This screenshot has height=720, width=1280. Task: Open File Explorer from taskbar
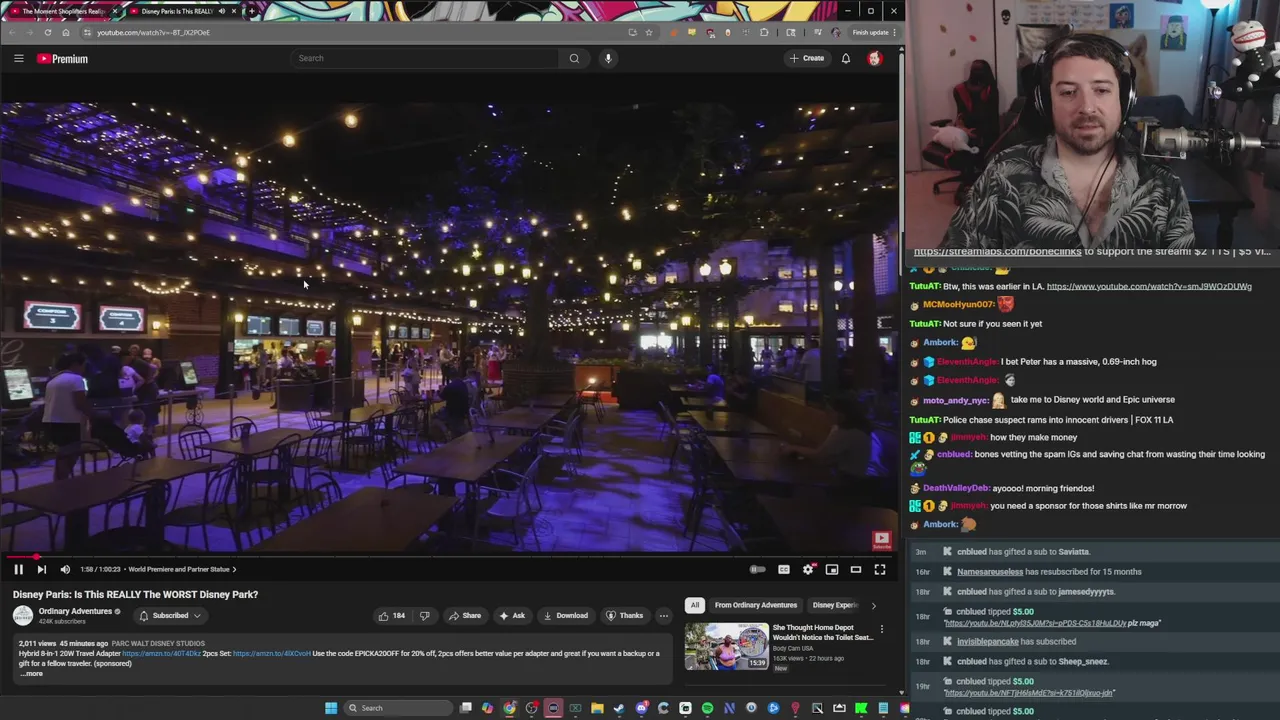coord(597,708)
